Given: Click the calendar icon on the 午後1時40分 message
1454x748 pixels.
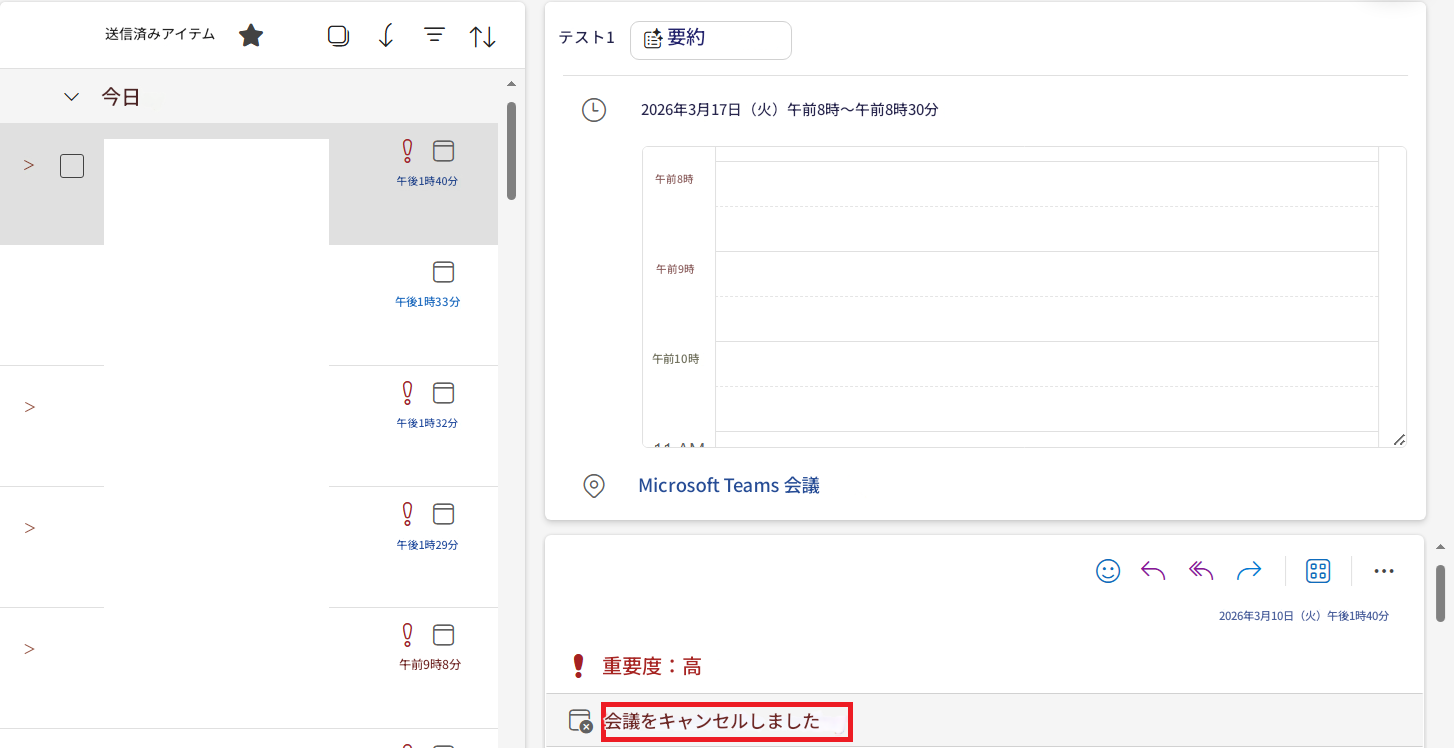Looking at the screenshot, I should [x=443, y=151].
